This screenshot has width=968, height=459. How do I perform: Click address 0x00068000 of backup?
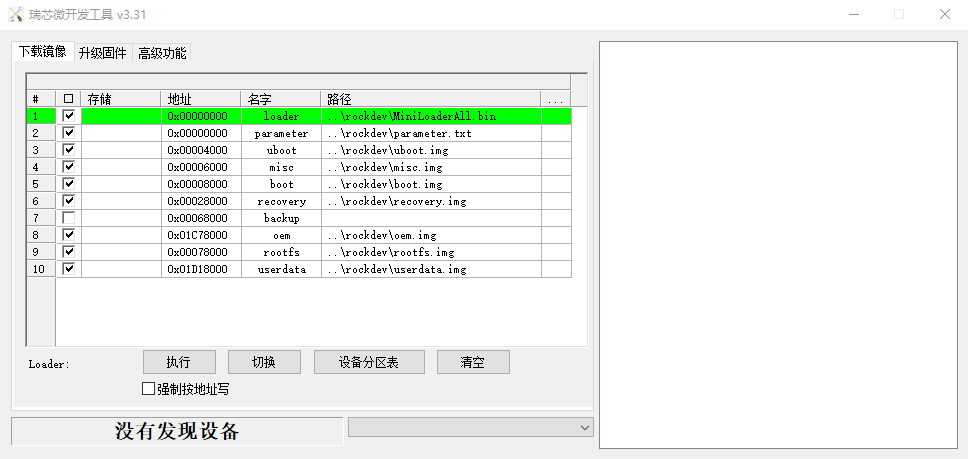pos(201,218)
